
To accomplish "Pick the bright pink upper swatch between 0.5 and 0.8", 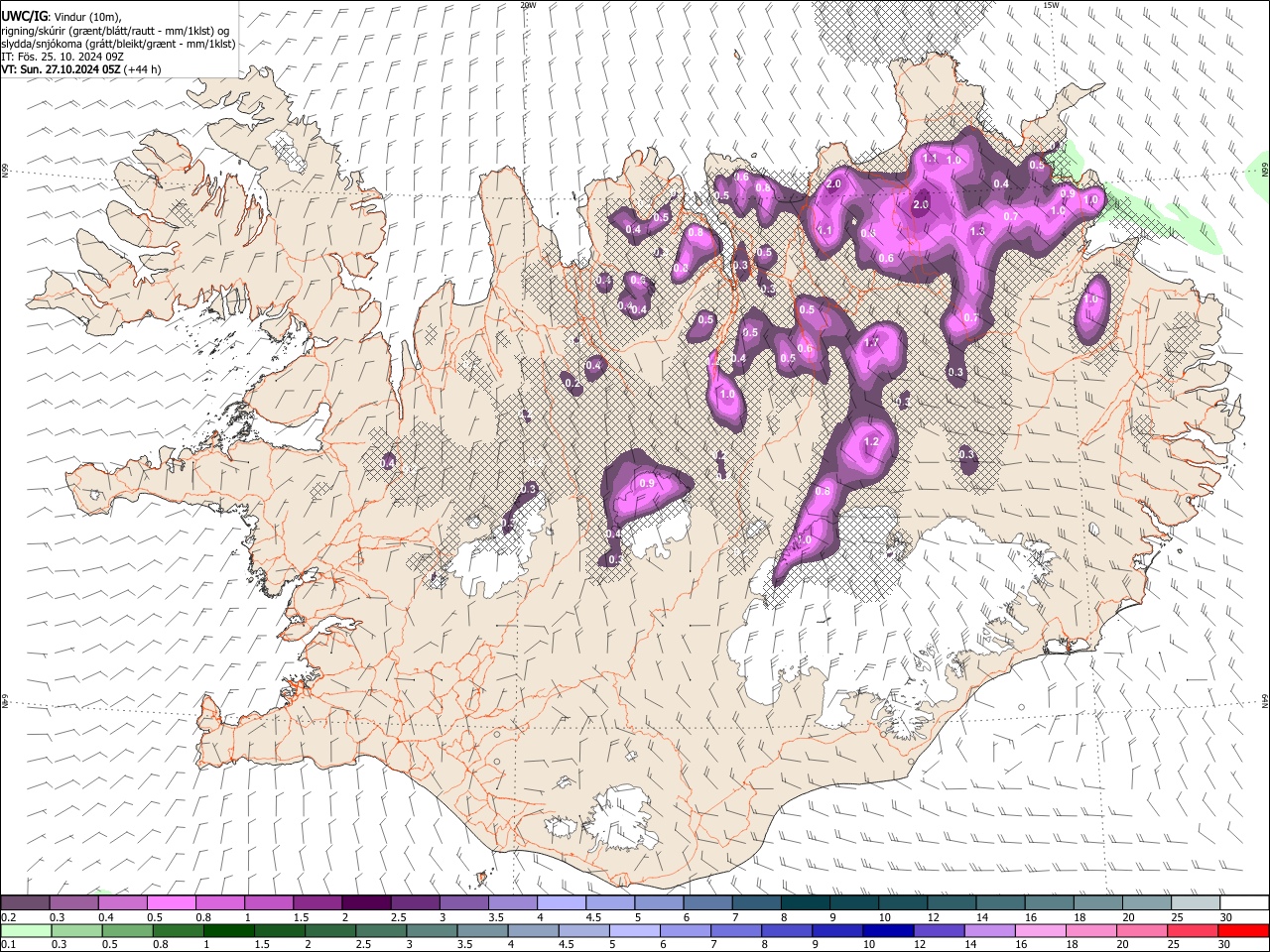I will [x=171, y=903].
